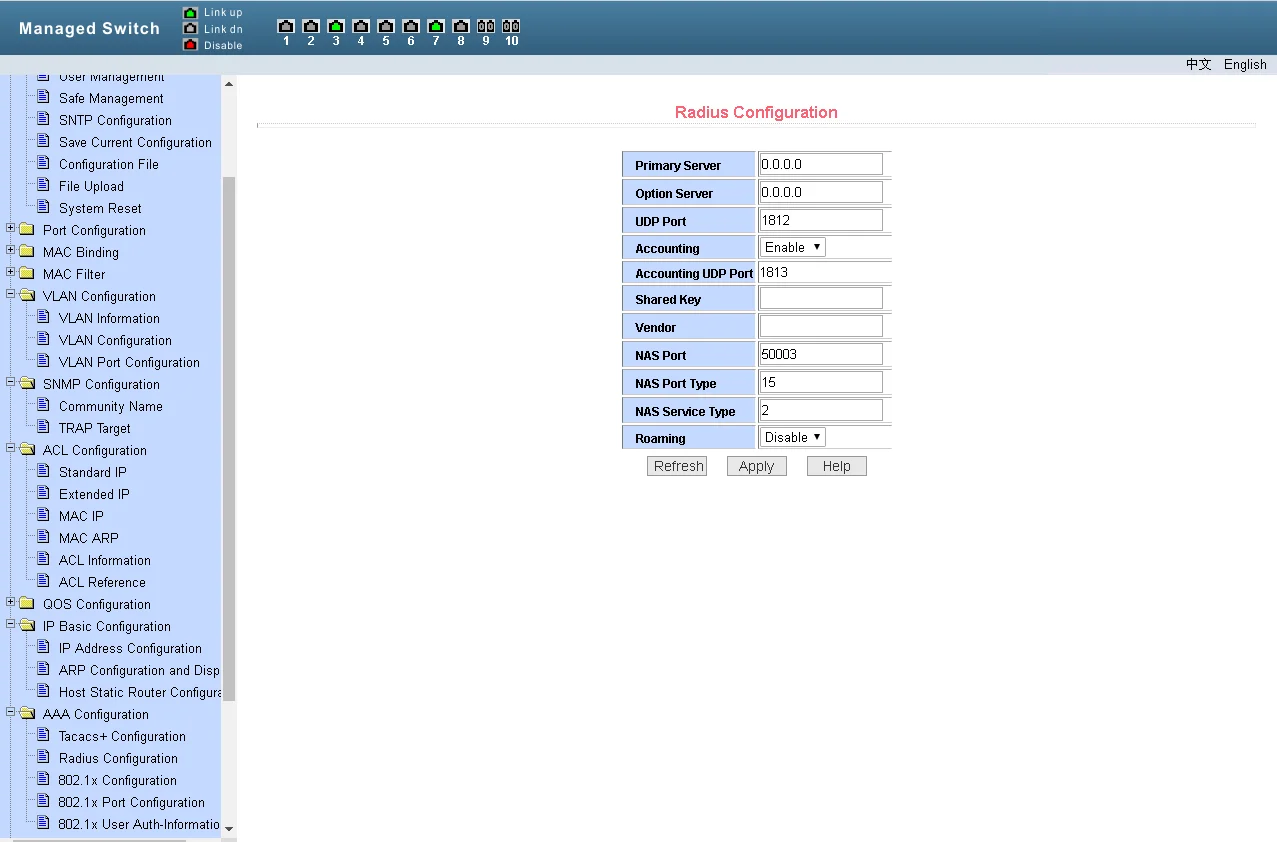The height and width of the screenshot is (842, 1277).
Task: Click the Link up legend icon
Action: click(191, 12)
